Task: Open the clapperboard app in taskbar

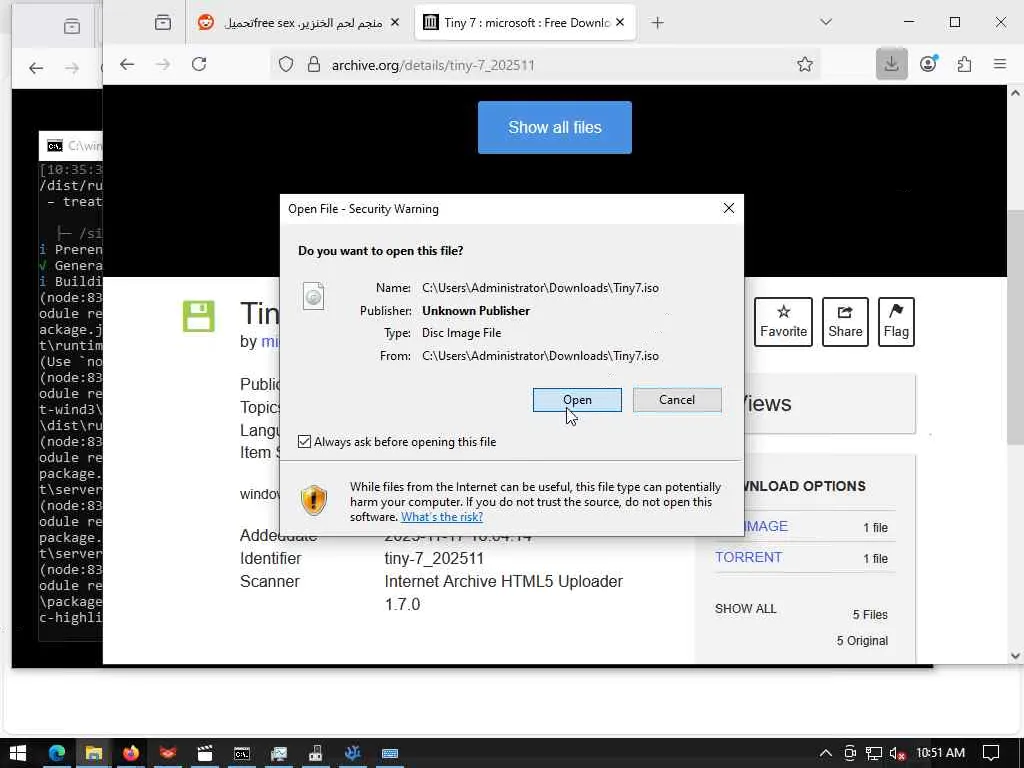Action: [205, 753]
